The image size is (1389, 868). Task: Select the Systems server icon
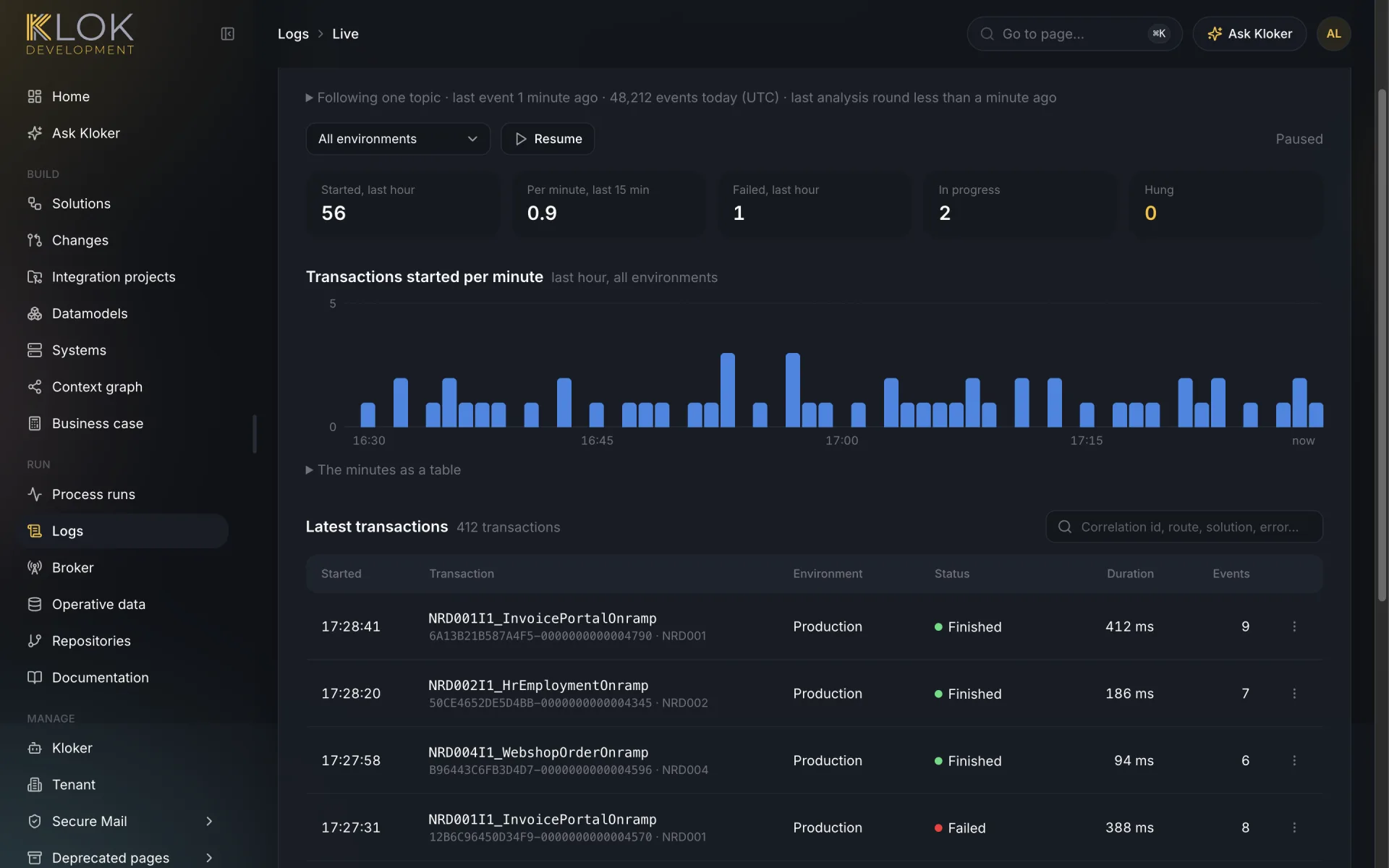[x=35, y=350]
